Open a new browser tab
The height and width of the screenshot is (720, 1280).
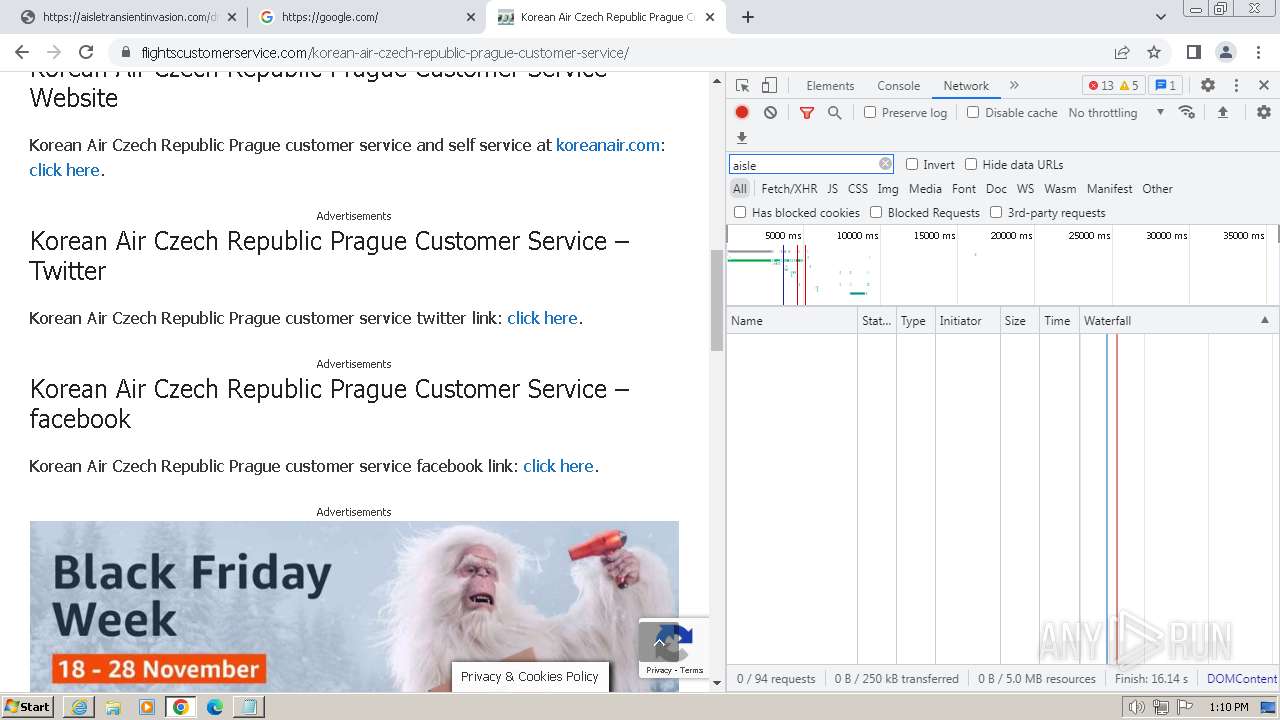(747, 17)
